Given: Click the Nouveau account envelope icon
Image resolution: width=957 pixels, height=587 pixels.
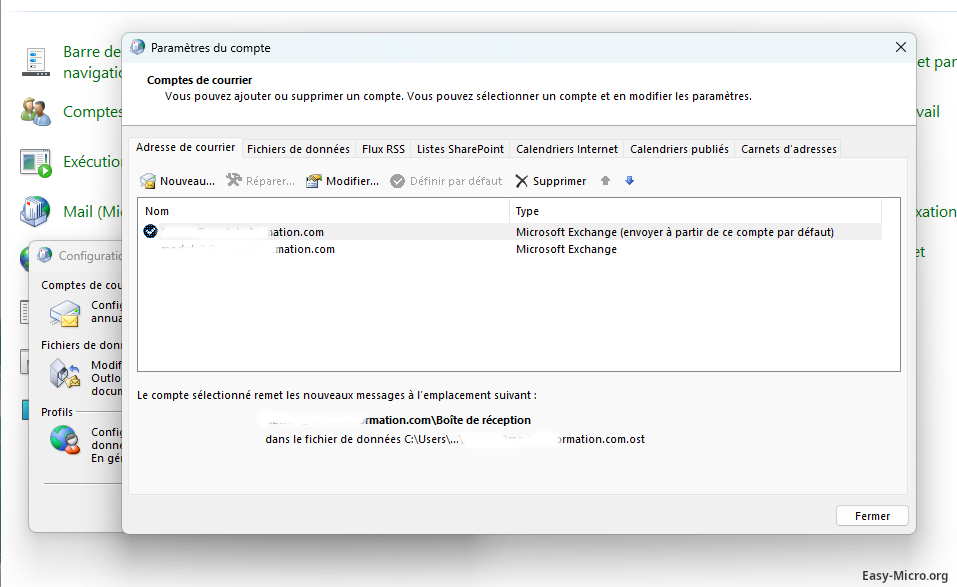Looking at the screenshot, I should (x=148, y=181).
